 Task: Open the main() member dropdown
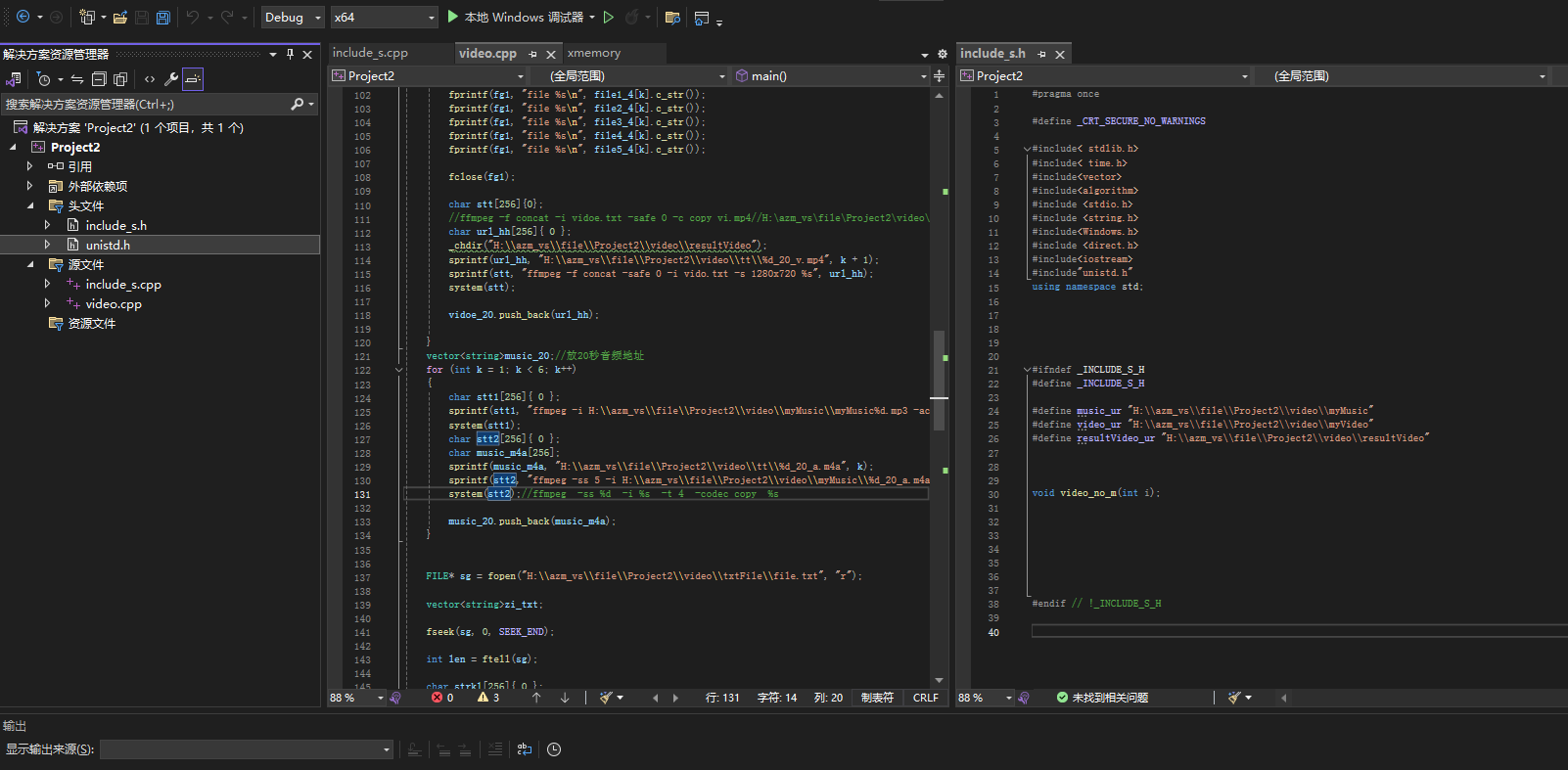pyautogui.click(x=831, y=76)
